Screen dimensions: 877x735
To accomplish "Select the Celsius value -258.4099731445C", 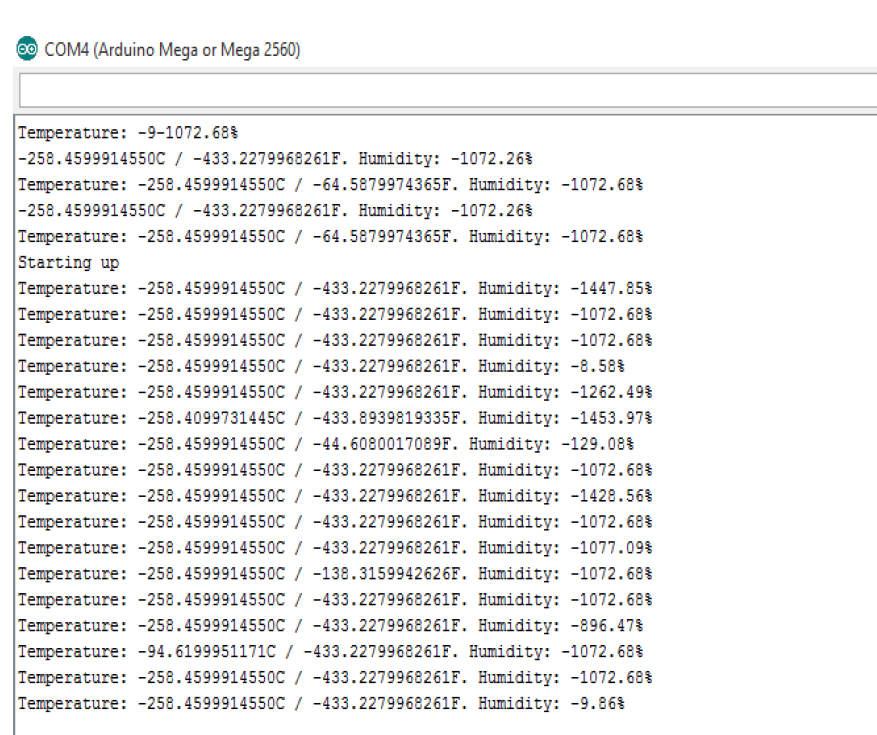I will point(211,418).
